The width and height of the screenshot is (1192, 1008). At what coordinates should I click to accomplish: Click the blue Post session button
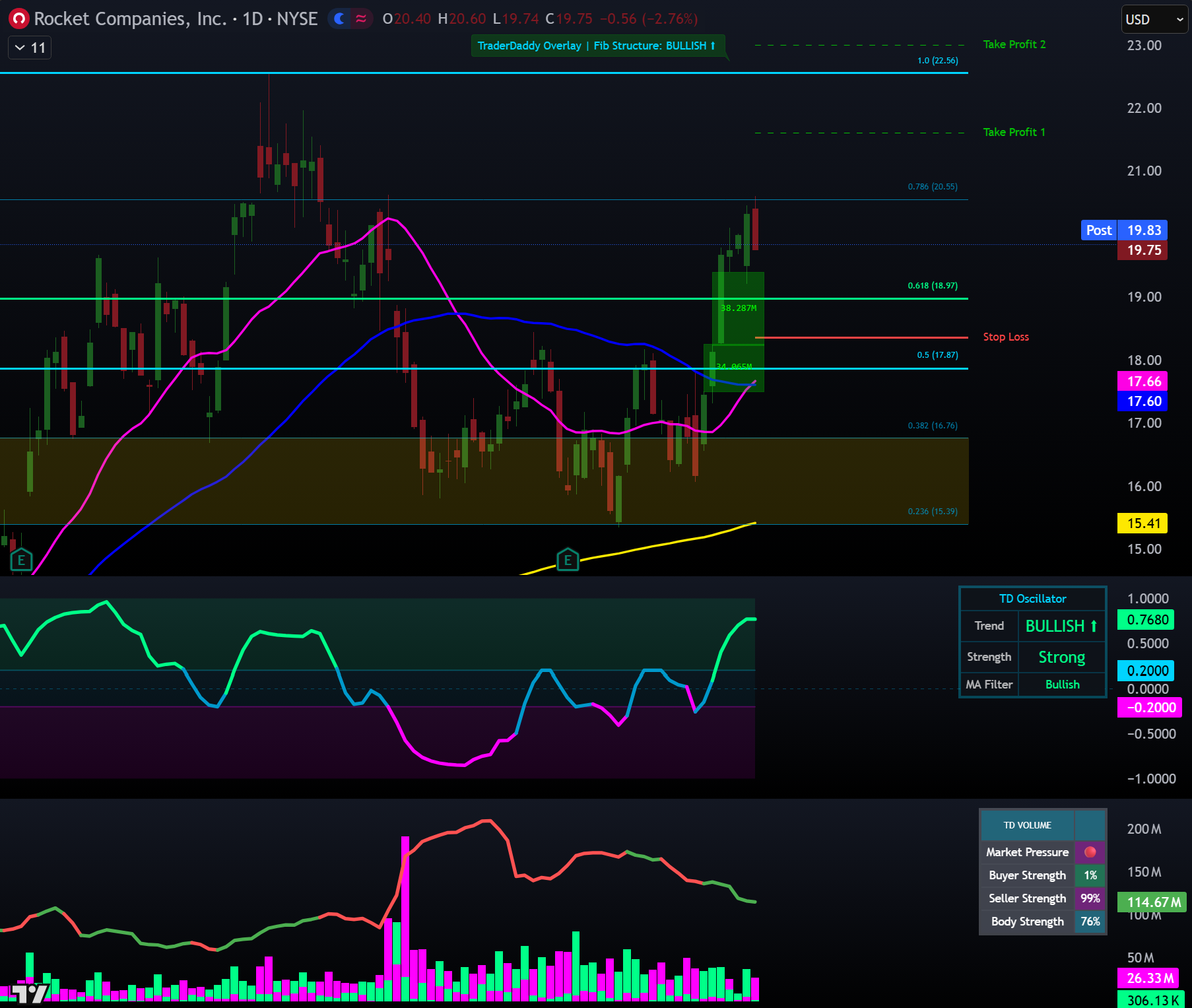(x=1098, y=230)
